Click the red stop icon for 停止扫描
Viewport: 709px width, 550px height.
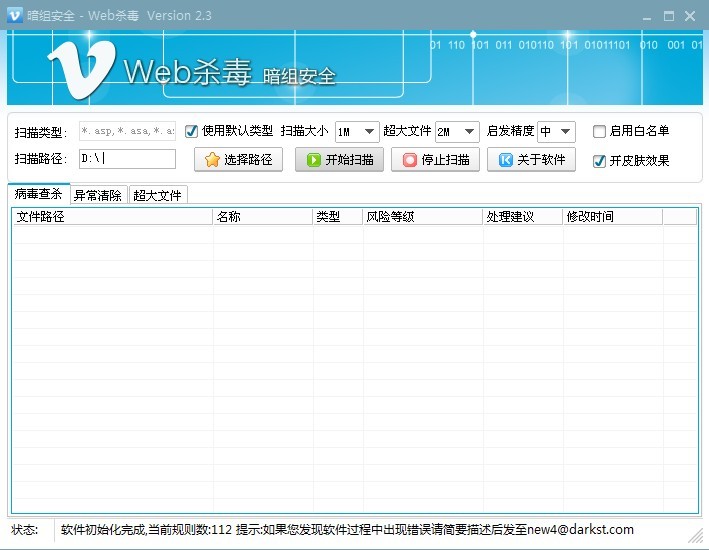410,160
